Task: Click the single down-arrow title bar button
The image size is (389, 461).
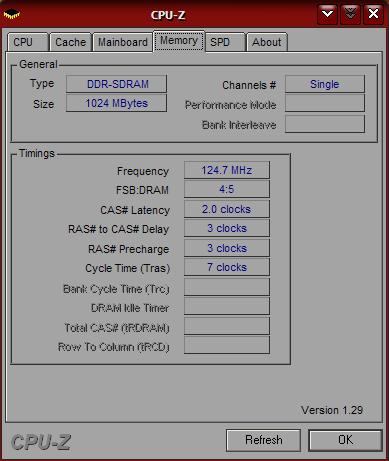Action: coord(327,14)
